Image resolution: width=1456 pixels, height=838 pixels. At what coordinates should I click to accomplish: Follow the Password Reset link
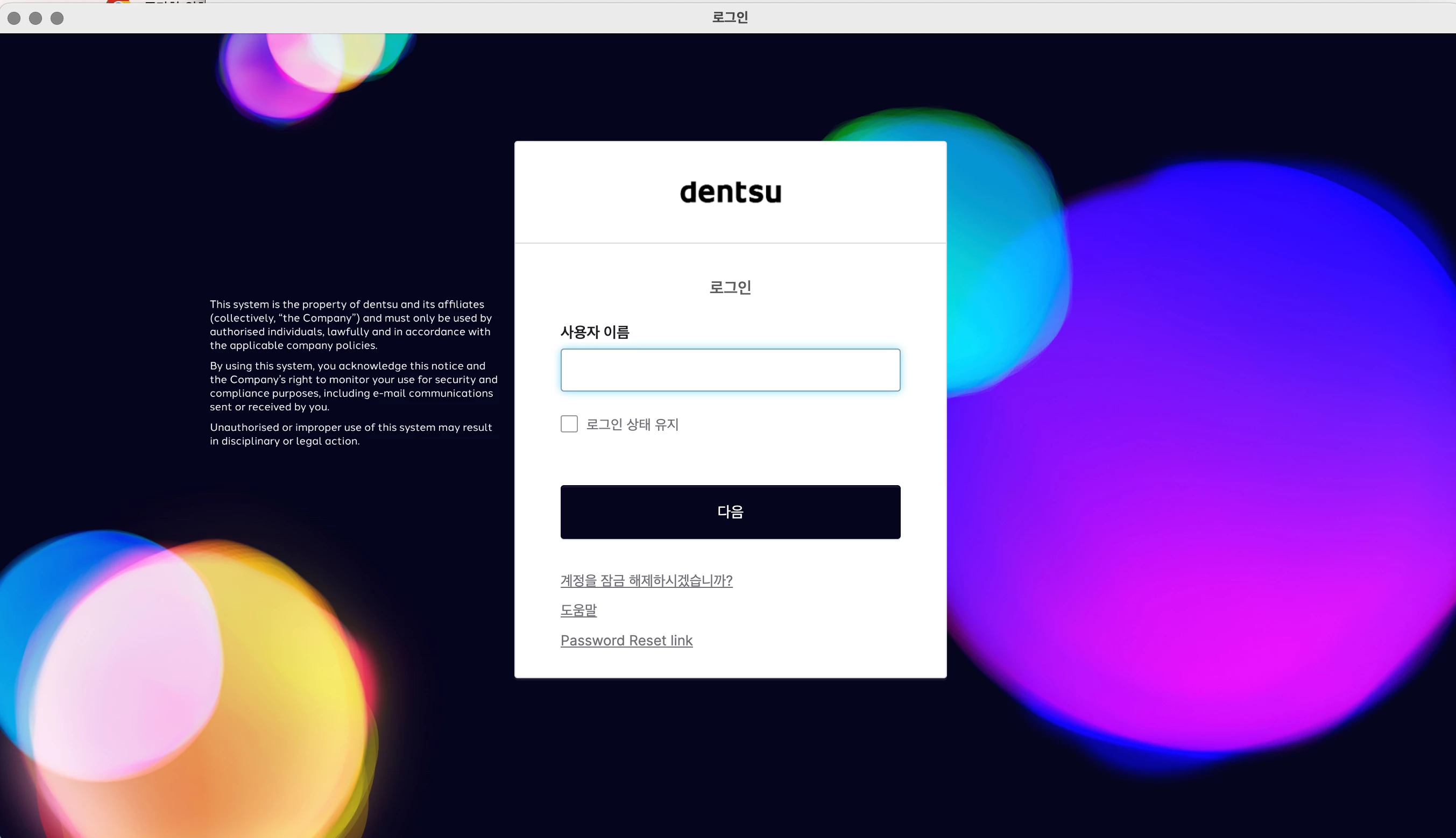click(626, 640)
